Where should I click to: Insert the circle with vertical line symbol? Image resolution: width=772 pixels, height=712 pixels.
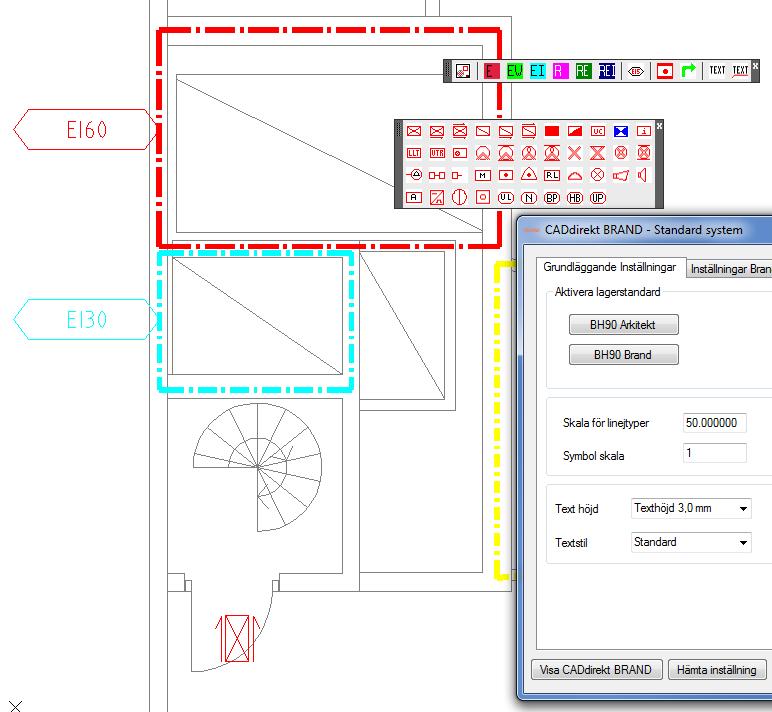(x=459, y=197)
